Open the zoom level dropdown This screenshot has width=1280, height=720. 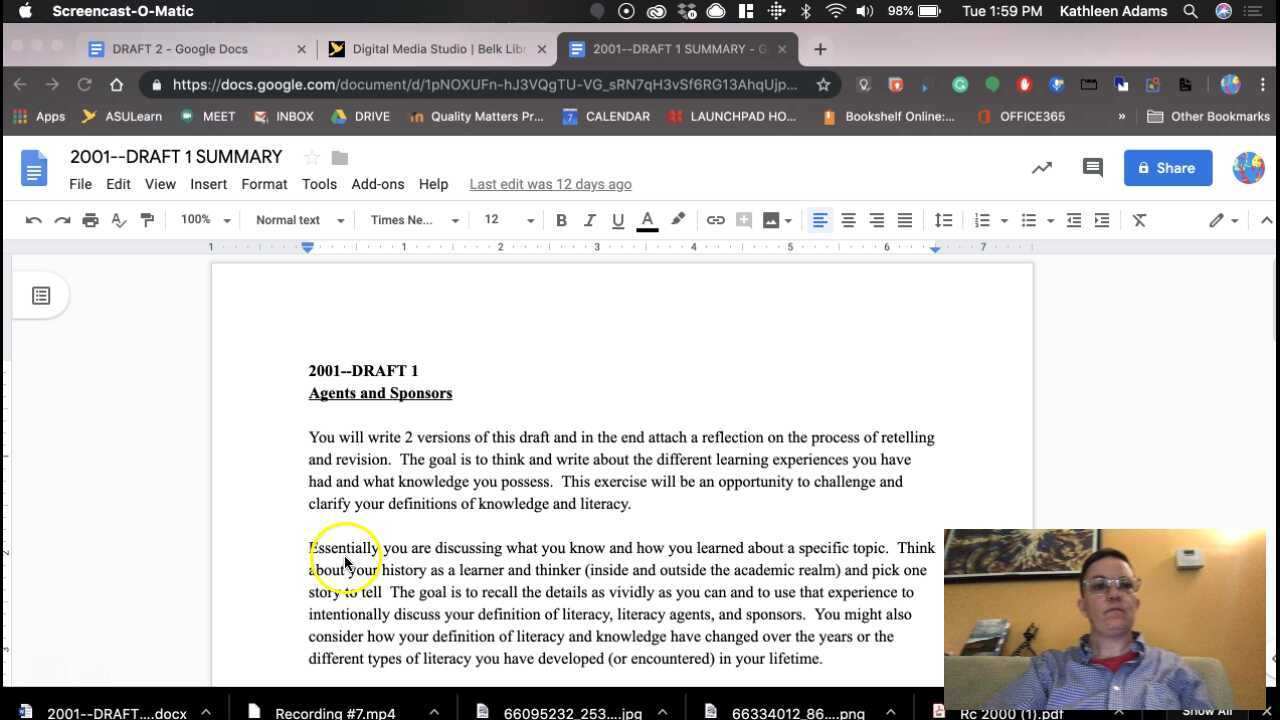pos(203,220)
